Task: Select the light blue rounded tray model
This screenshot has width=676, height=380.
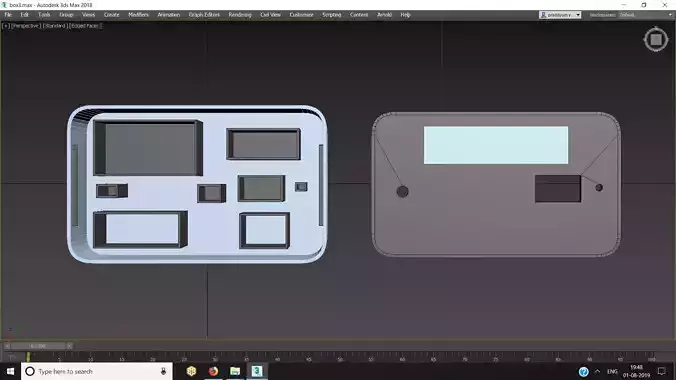Action: point(197,184)
